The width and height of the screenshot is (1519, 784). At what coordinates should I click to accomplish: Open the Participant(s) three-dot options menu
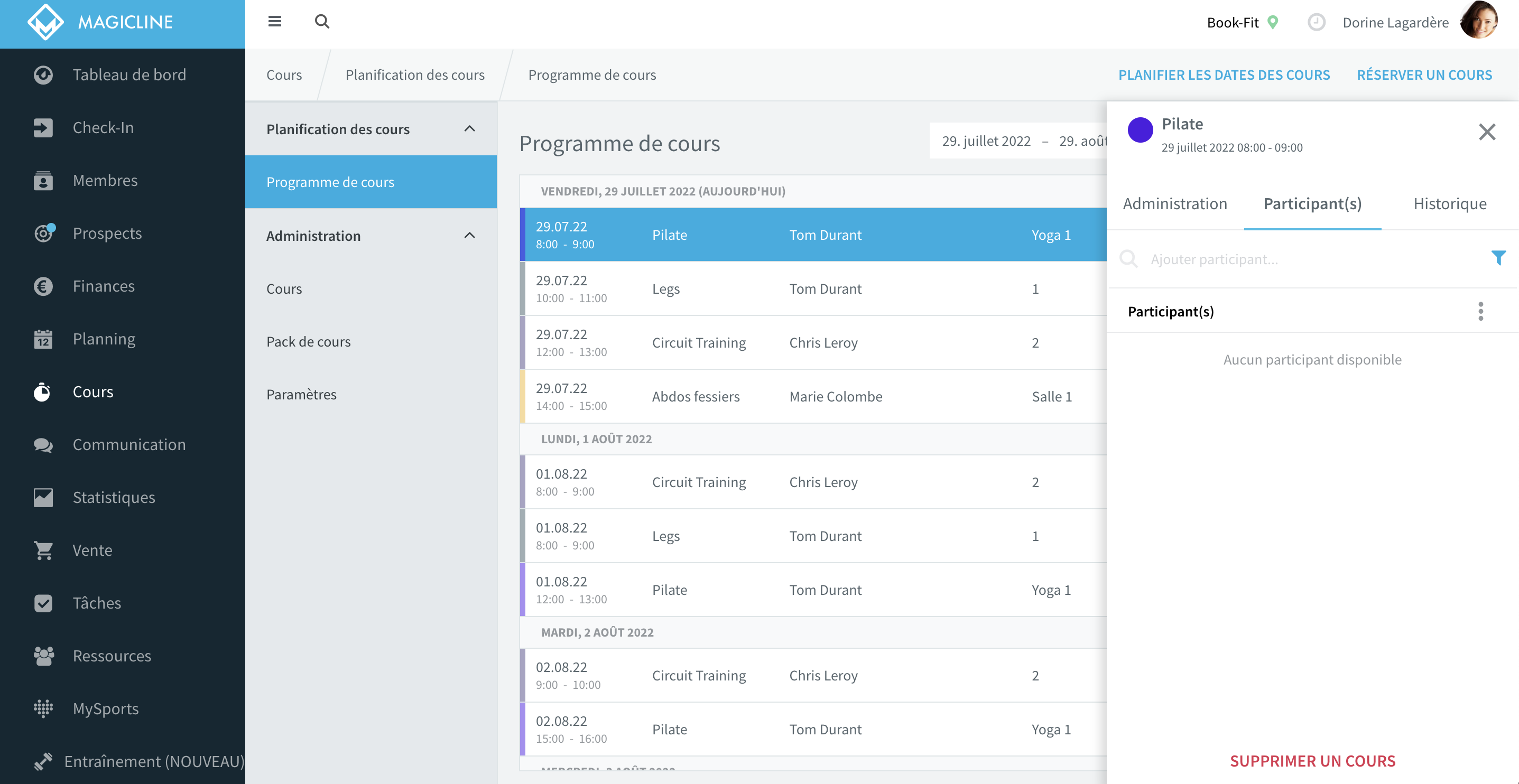pyautogui.click(x=1480, y=311)
